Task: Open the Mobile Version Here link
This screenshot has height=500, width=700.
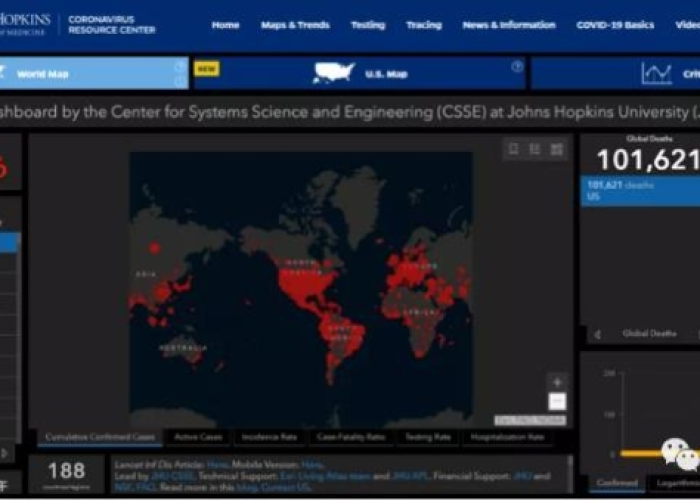Action: pyautogui.click(x=312, y=465)
